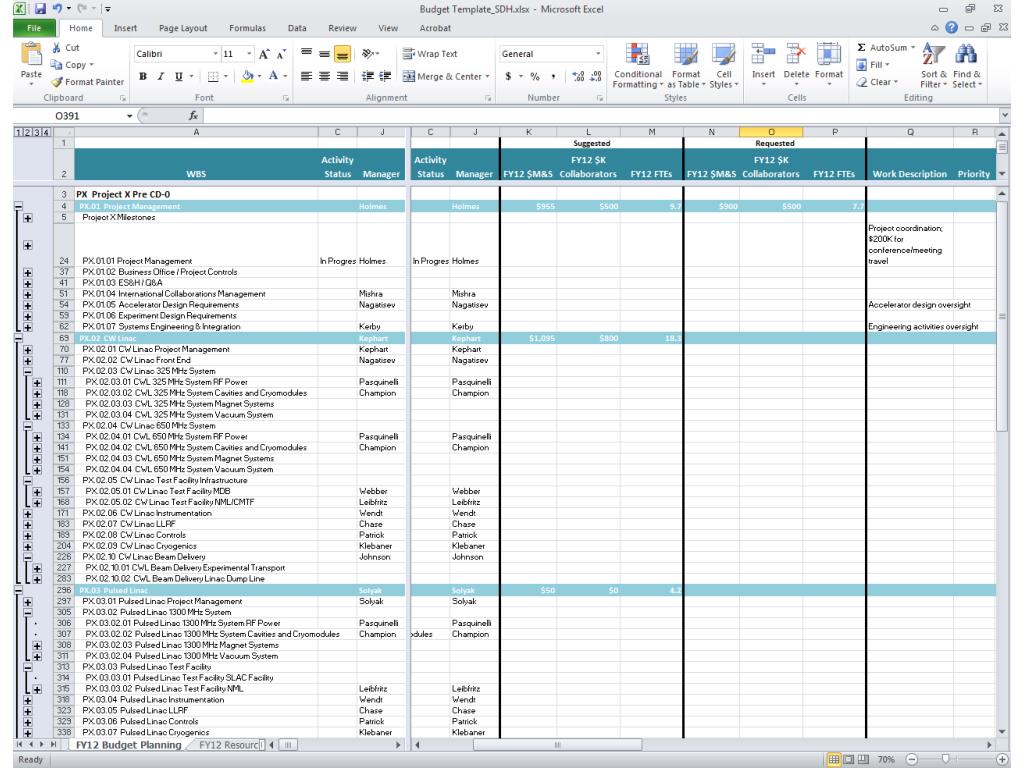1024x768 pixels.
Task: Click the Decrease Decimal icon
Action: tap(596, 76)
